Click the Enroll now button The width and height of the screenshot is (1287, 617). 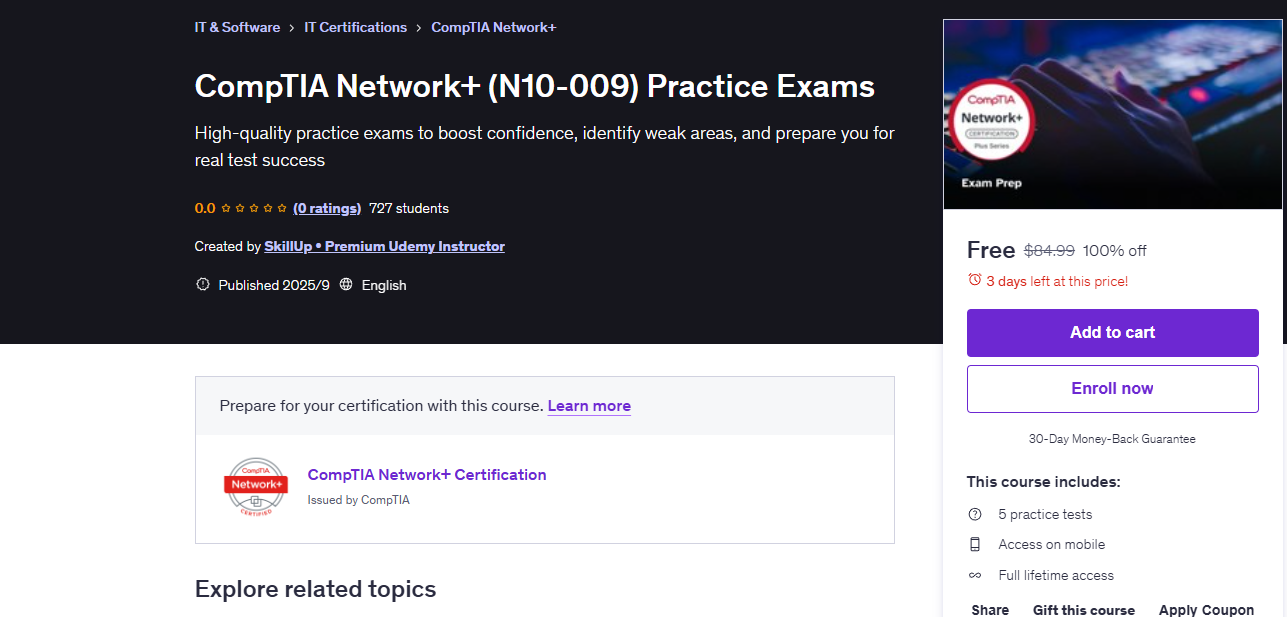point(1112,389)
